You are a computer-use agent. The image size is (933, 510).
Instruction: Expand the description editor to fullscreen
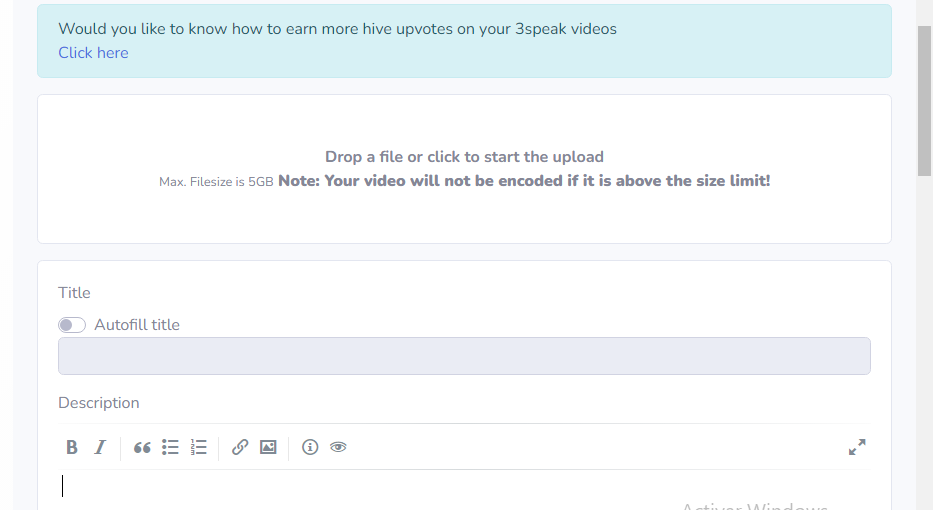click(856, 448)
